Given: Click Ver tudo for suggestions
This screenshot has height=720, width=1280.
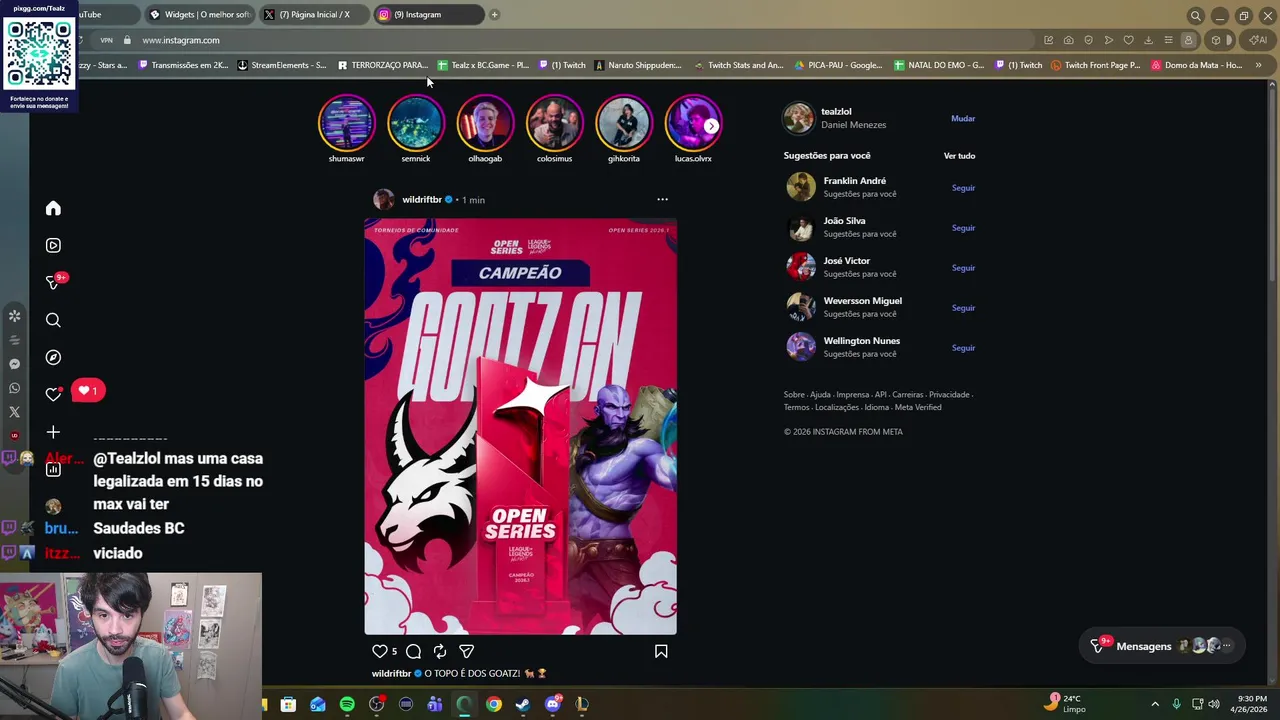Looking at the screenshot, I should coord(959,156).
